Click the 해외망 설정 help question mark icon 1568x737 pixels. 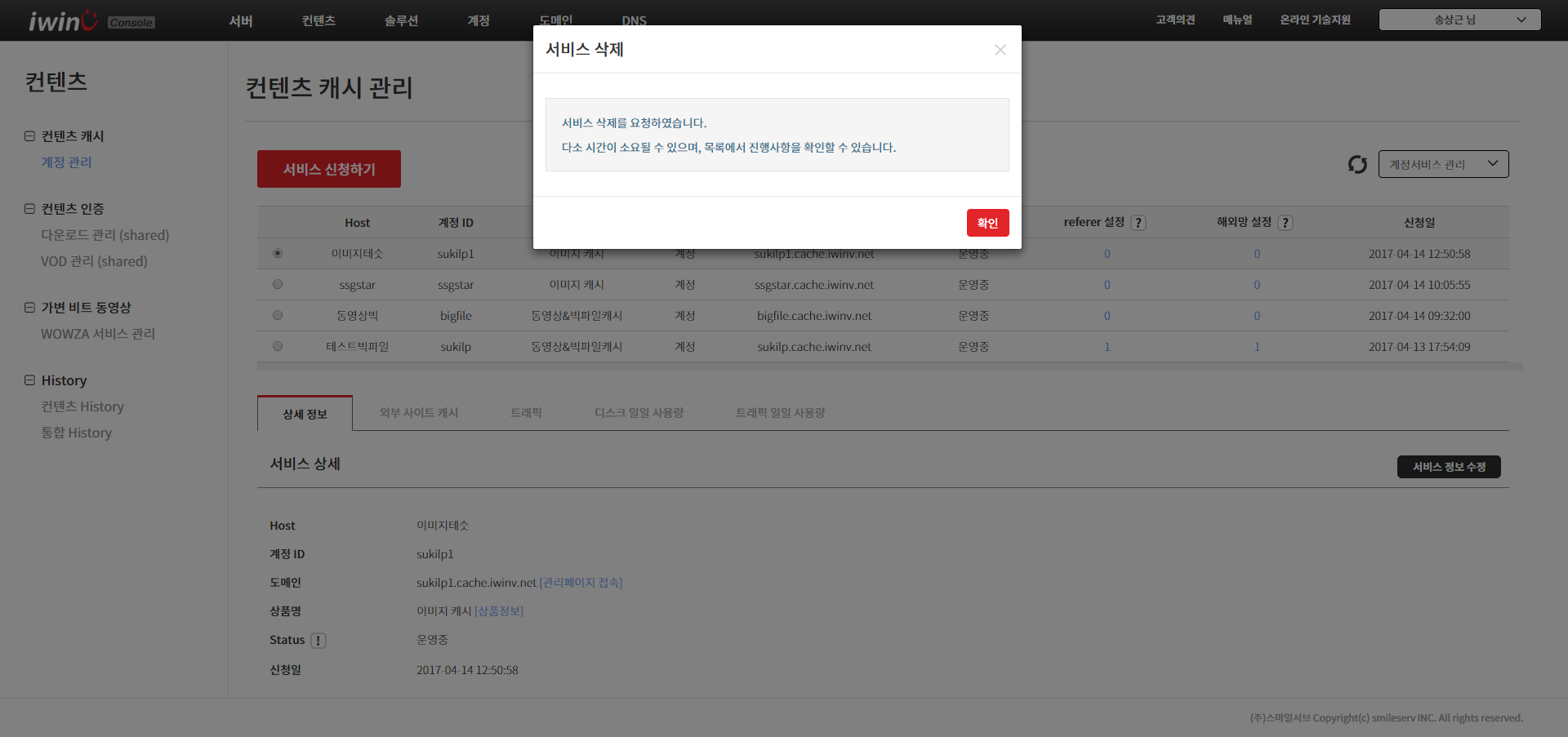tap(1285, 223)
